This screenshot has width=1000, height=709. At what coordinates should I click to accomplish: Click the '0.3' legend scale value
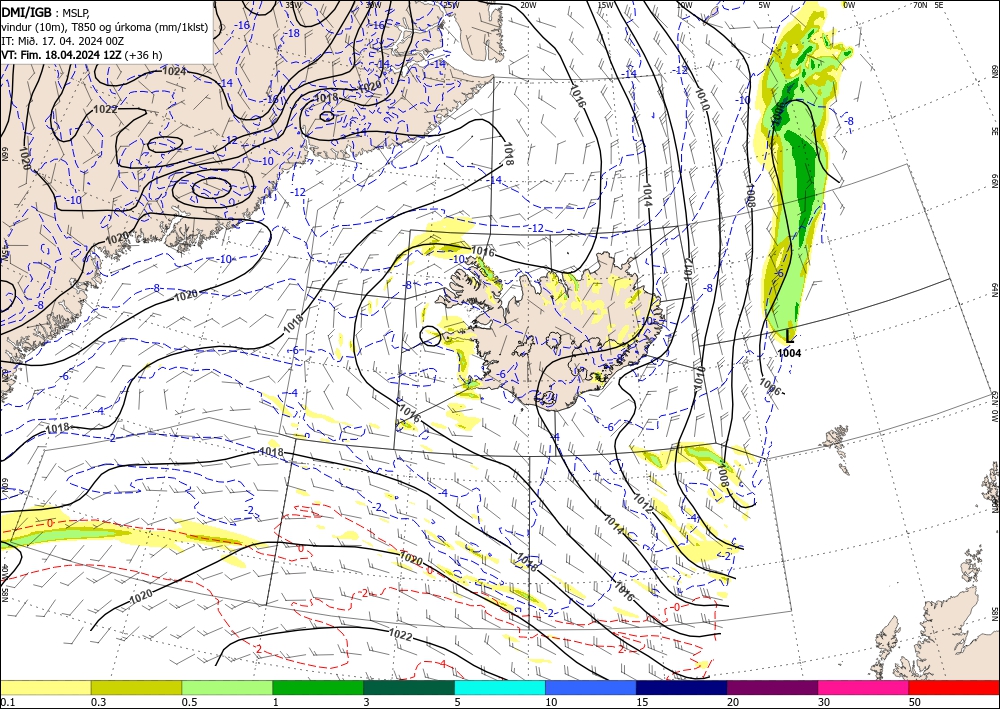(98, 702)
